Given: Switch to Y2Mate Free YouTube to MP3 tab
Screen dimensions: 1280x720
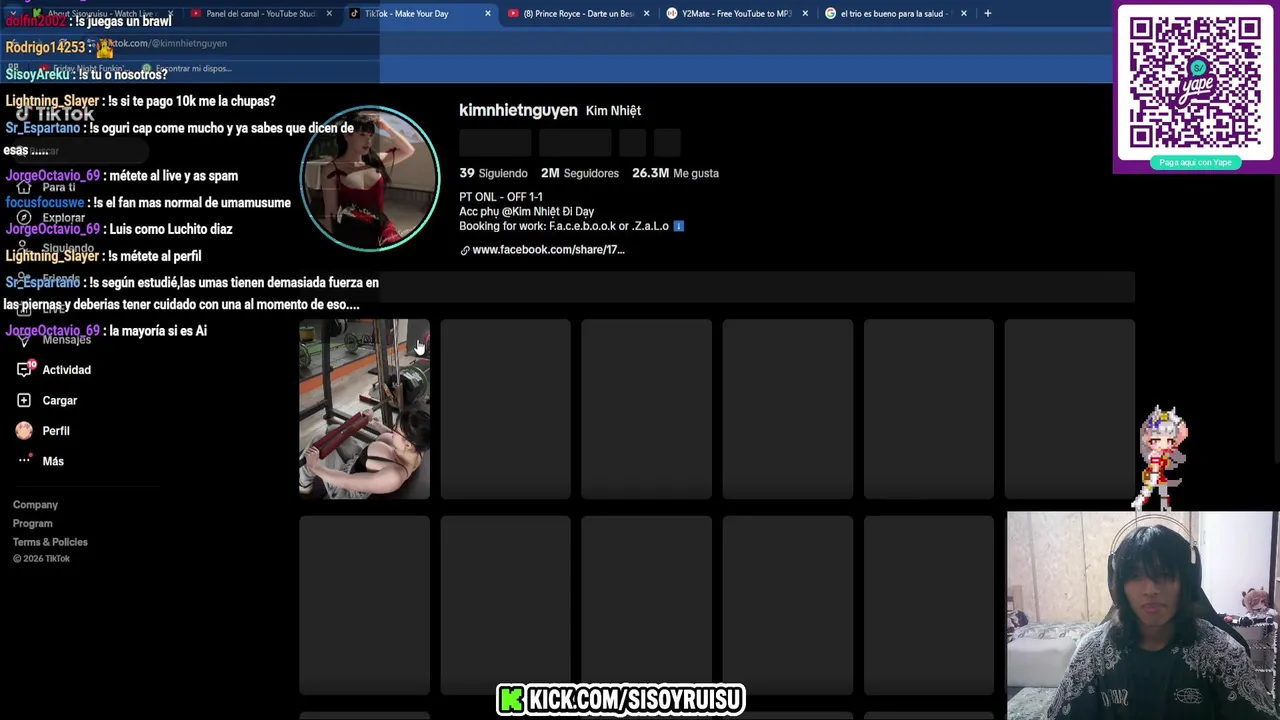Looking at the screenshot, I should click(737, 13).
